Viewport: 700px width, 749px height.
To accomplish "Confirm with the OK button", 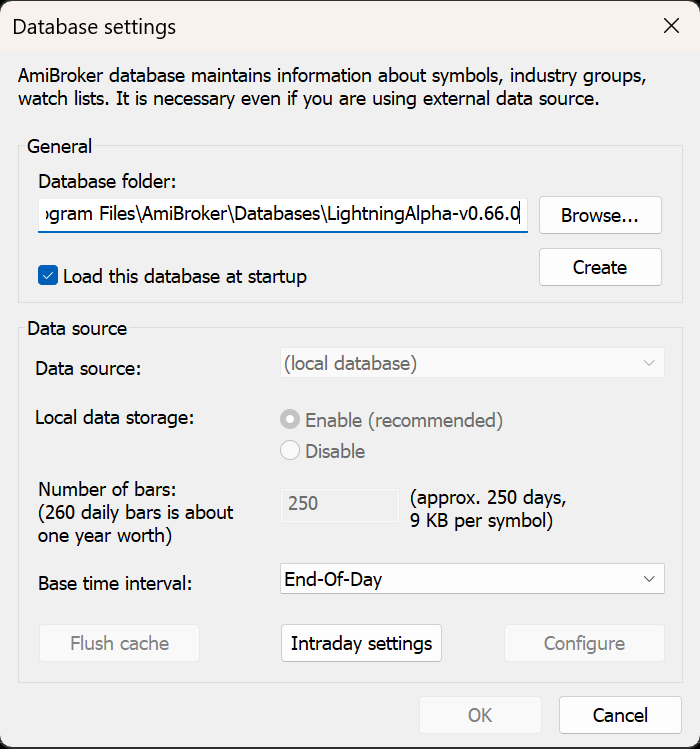I will [480, 715].
